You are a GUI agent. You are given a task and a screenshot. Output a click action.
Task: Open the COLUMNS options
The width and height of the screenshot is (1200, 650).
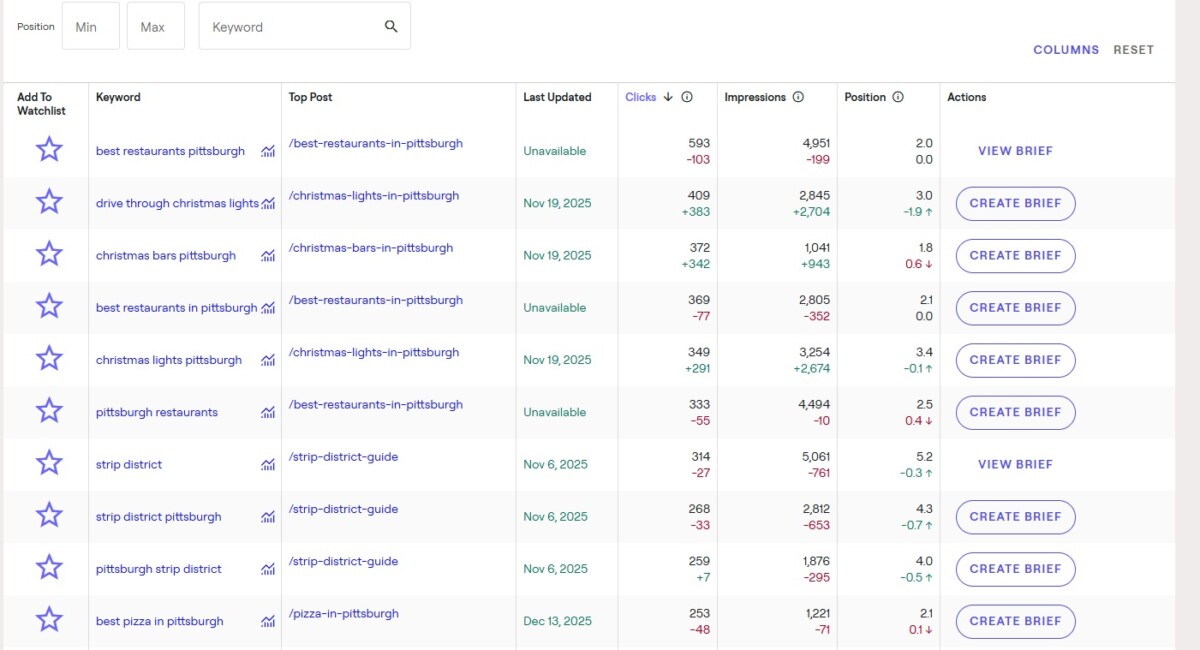[x=1065, y=49]
